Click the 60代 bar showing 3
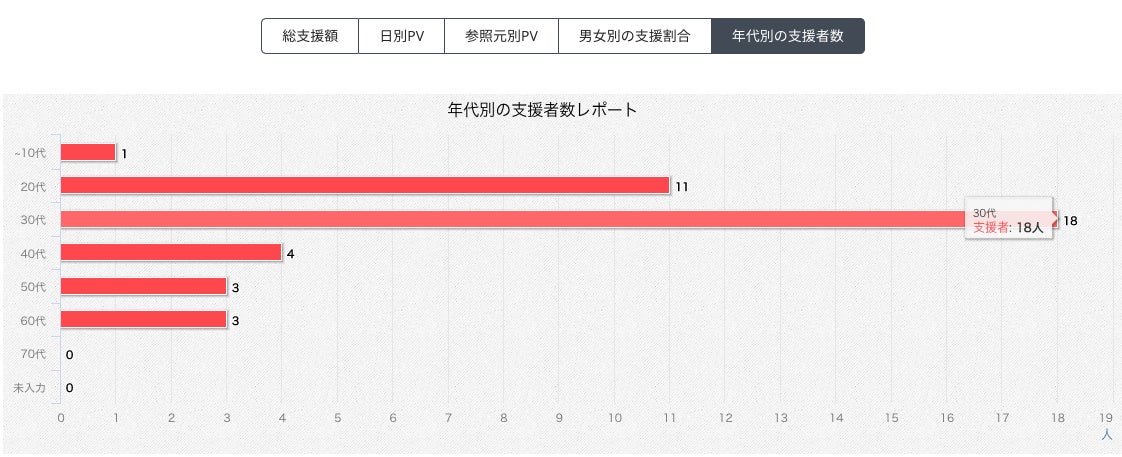 point(143,320)
